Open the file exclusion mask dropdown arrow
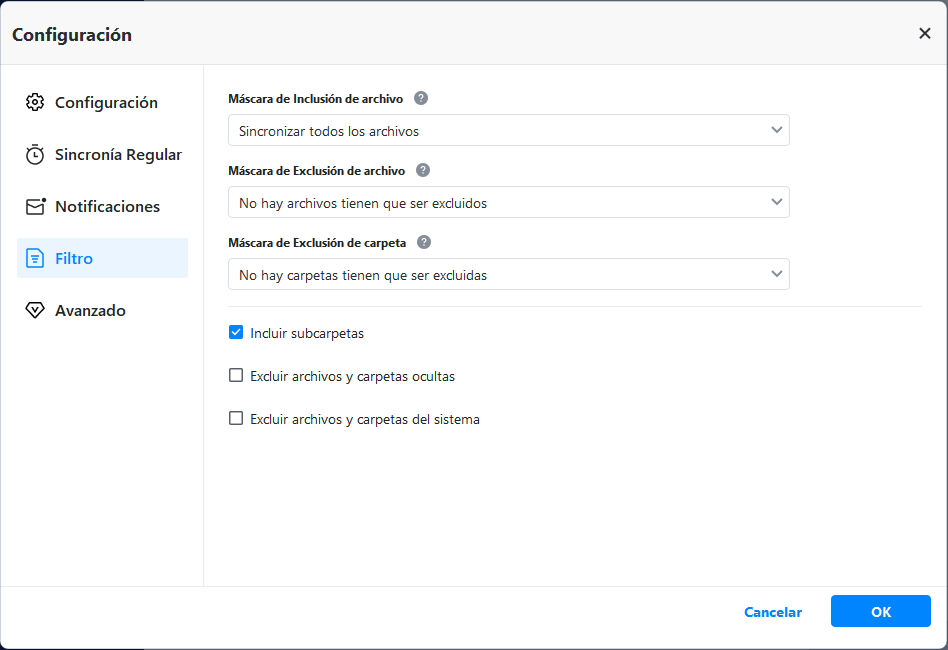Screen dimensions: 948x650 pos(776,202)
